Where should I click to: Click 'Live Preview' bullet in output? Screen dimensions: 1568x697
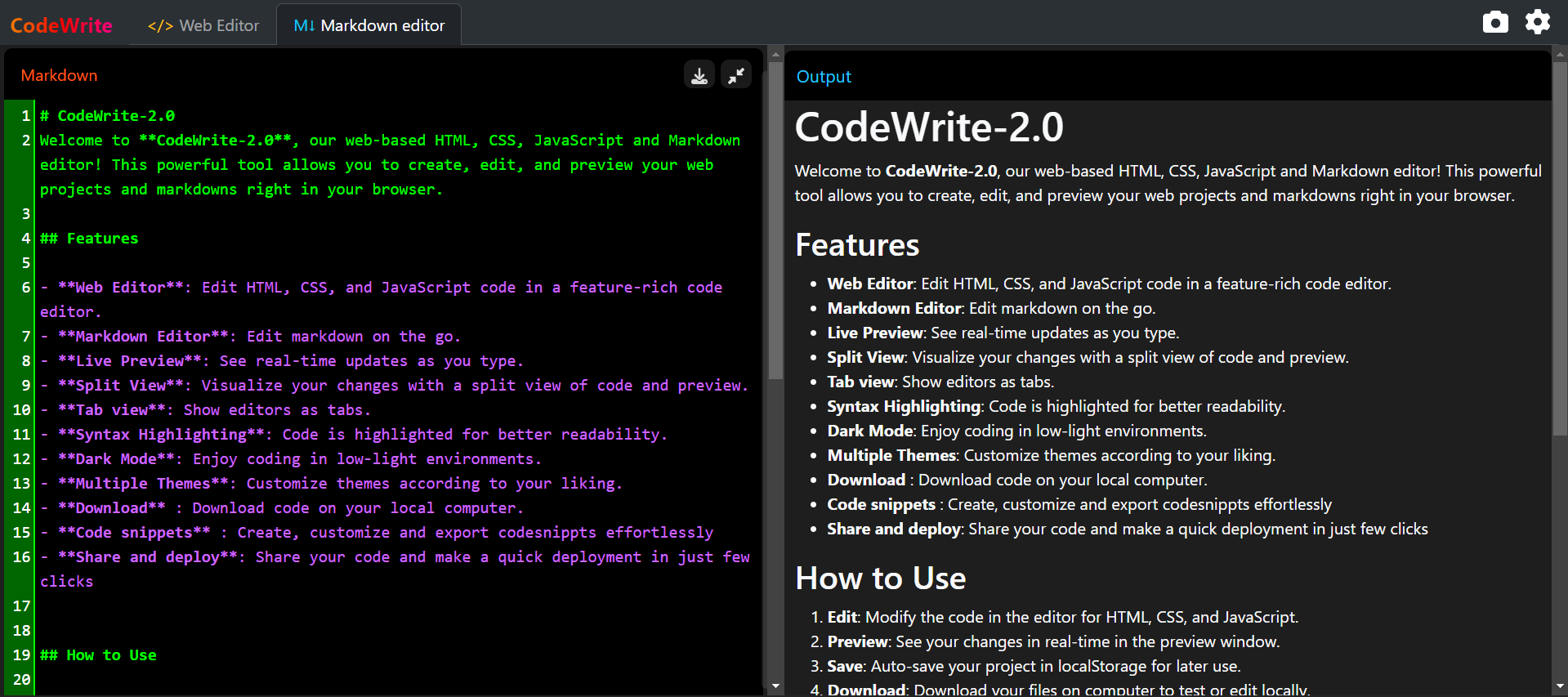tap(1003, 333)
